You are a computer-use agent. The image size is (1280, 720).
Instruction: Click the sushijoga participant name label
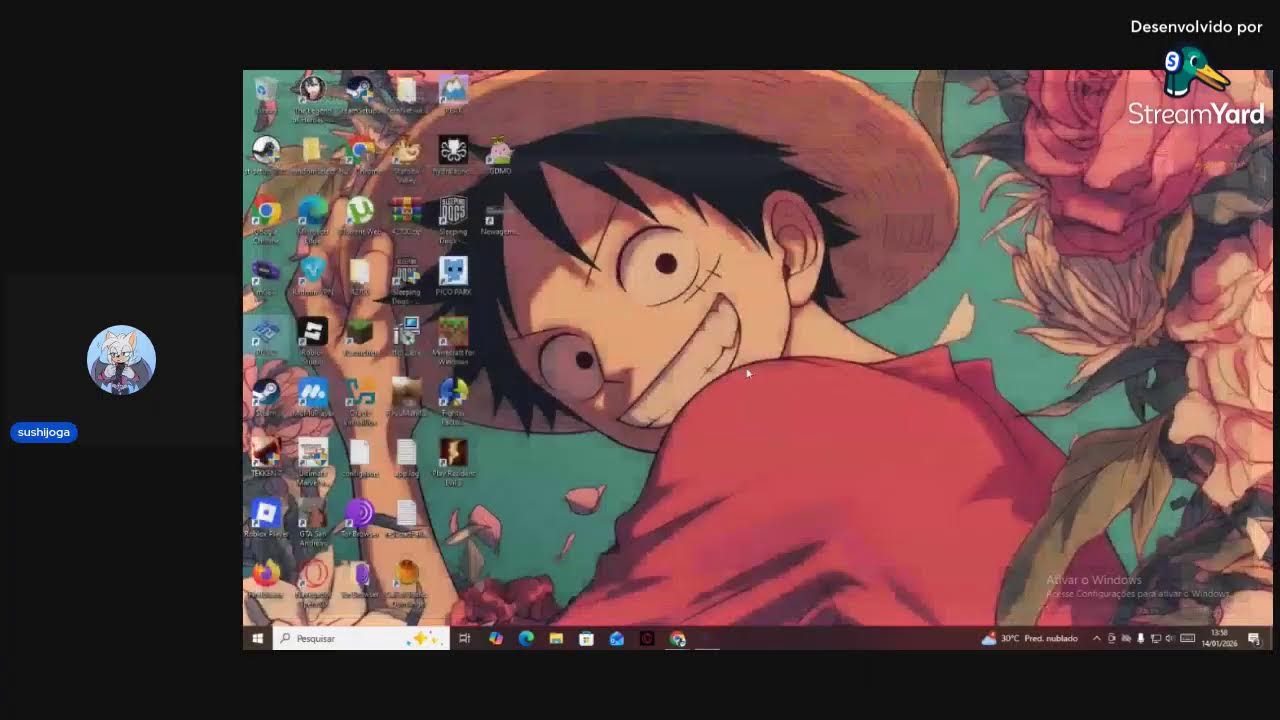pyautogui.click(x=44, y=432)
